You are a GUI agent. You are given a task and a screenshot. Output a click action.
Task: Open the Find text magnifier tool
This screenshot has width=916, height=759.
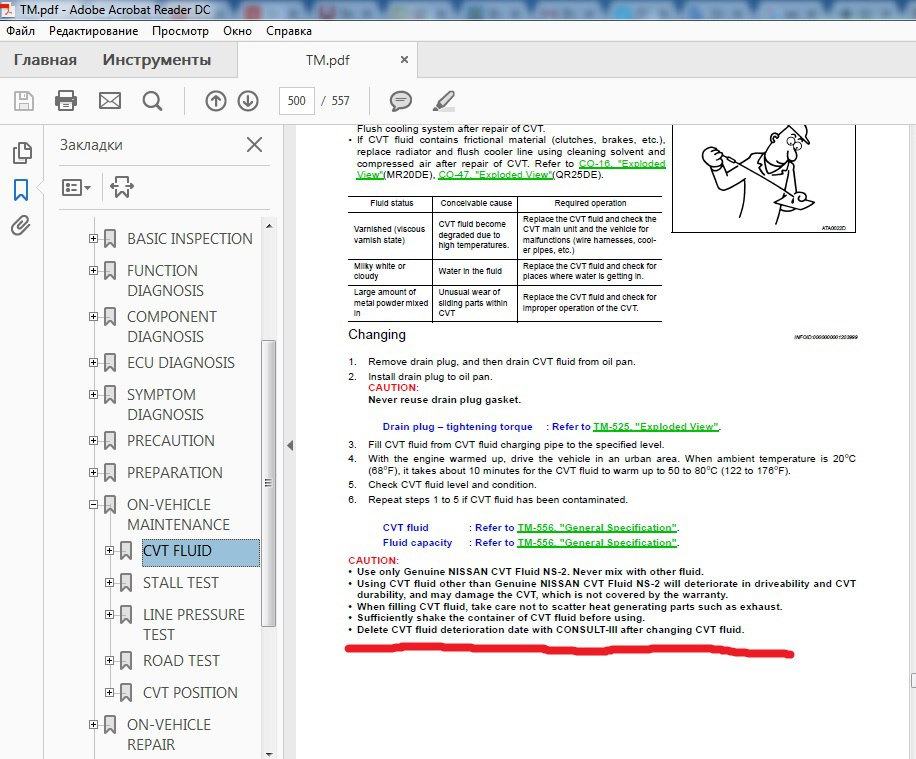click(x=152, y=101)
